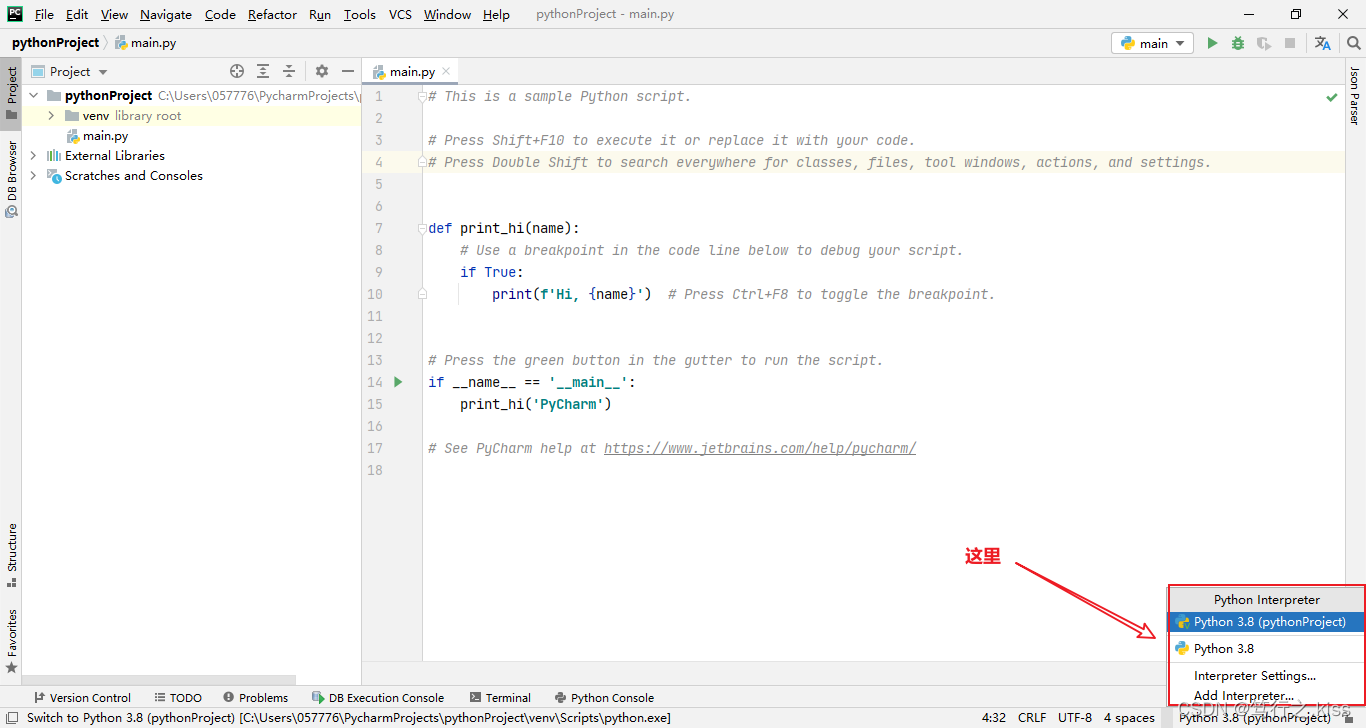Expand Scratches and Consoles node

pyautogui.click(x=33, y=176)
